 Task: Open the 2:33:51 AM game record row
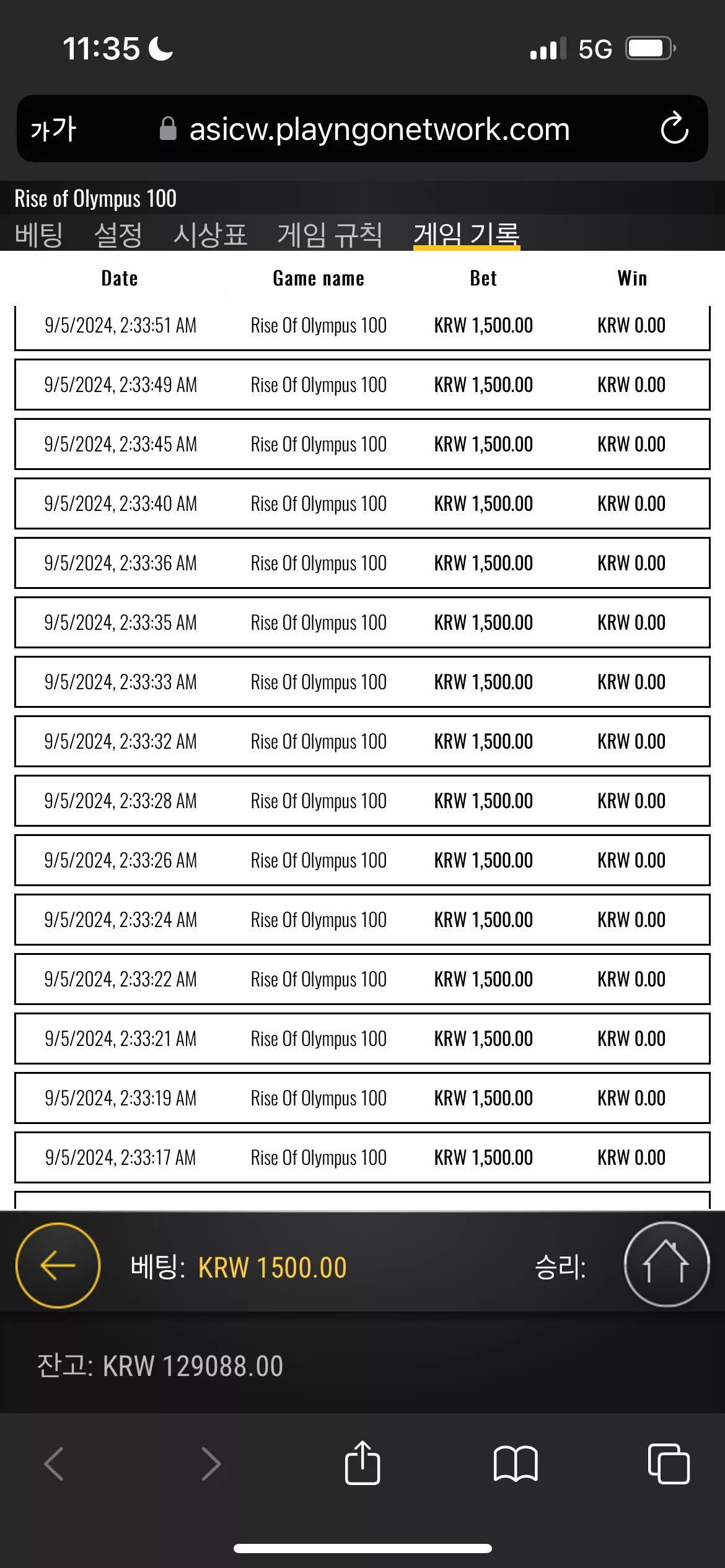coord(362,326)
